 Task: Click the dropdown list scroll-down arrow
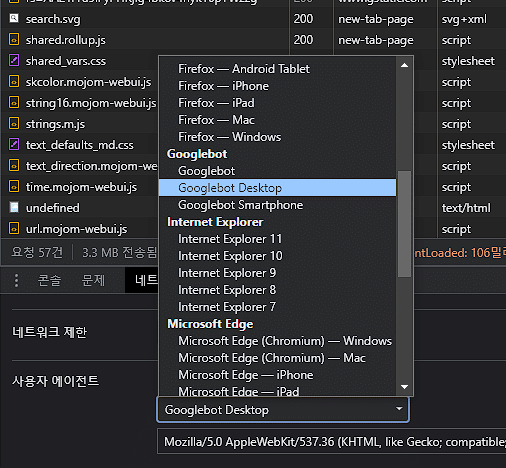coord(405,387)
